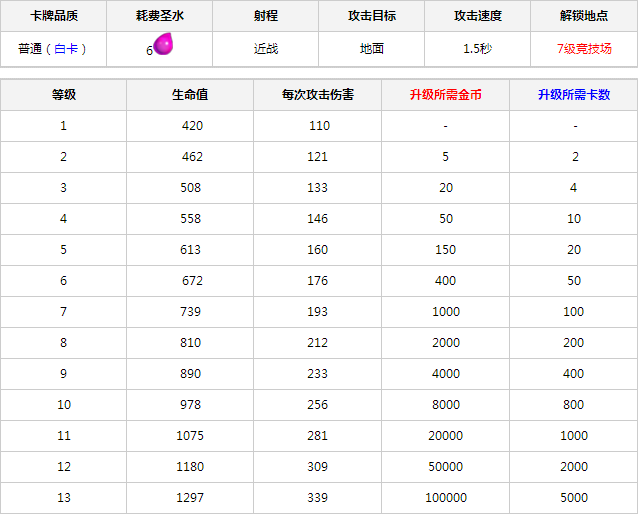Click level 4 health value 558
This screenshot has height=514, width=638.
[190, 219]
